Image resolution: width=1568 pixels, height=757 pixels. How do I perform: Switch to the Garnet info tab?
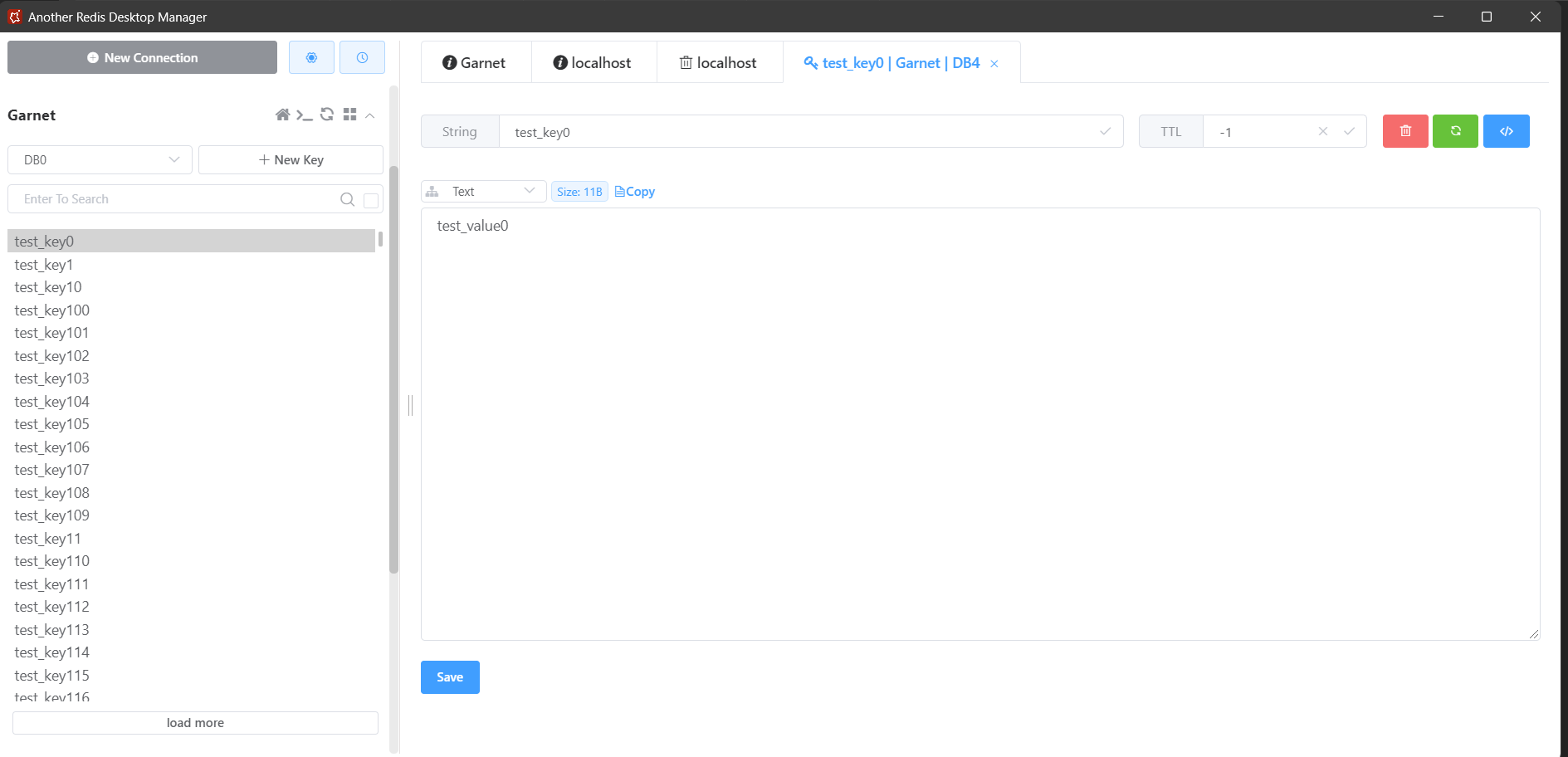[475, 63]
